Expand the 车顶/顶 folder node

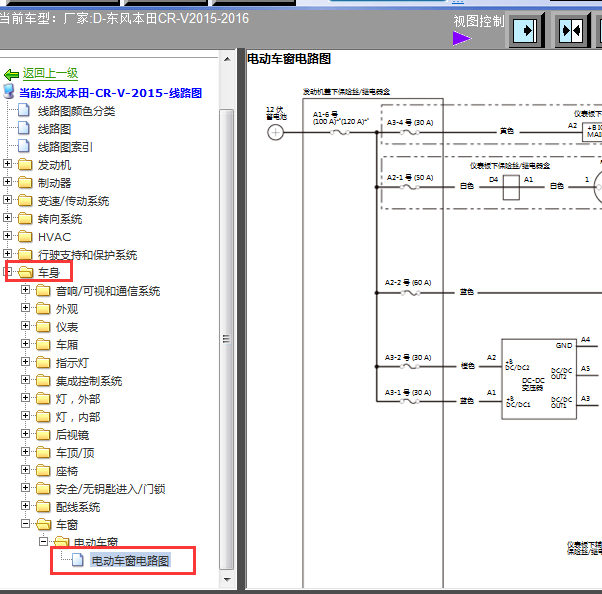coord(25,452)
